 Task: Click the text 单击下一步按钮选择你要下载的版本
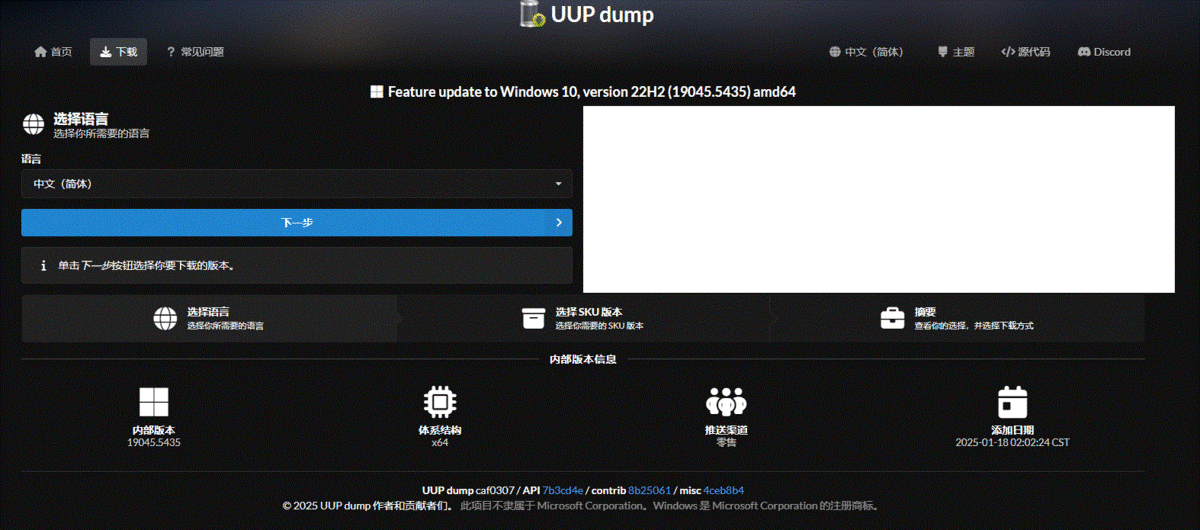(147, 266)
